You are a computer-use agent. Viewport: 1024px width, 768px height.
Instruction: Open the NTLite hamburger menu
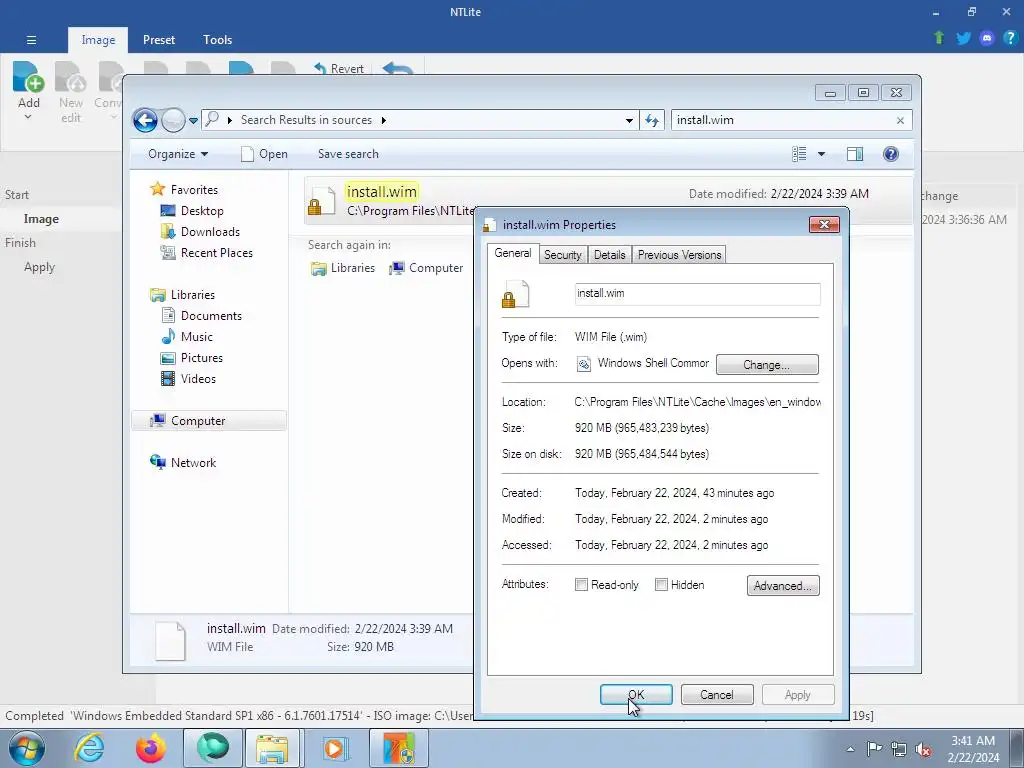(x=31, y=40)
